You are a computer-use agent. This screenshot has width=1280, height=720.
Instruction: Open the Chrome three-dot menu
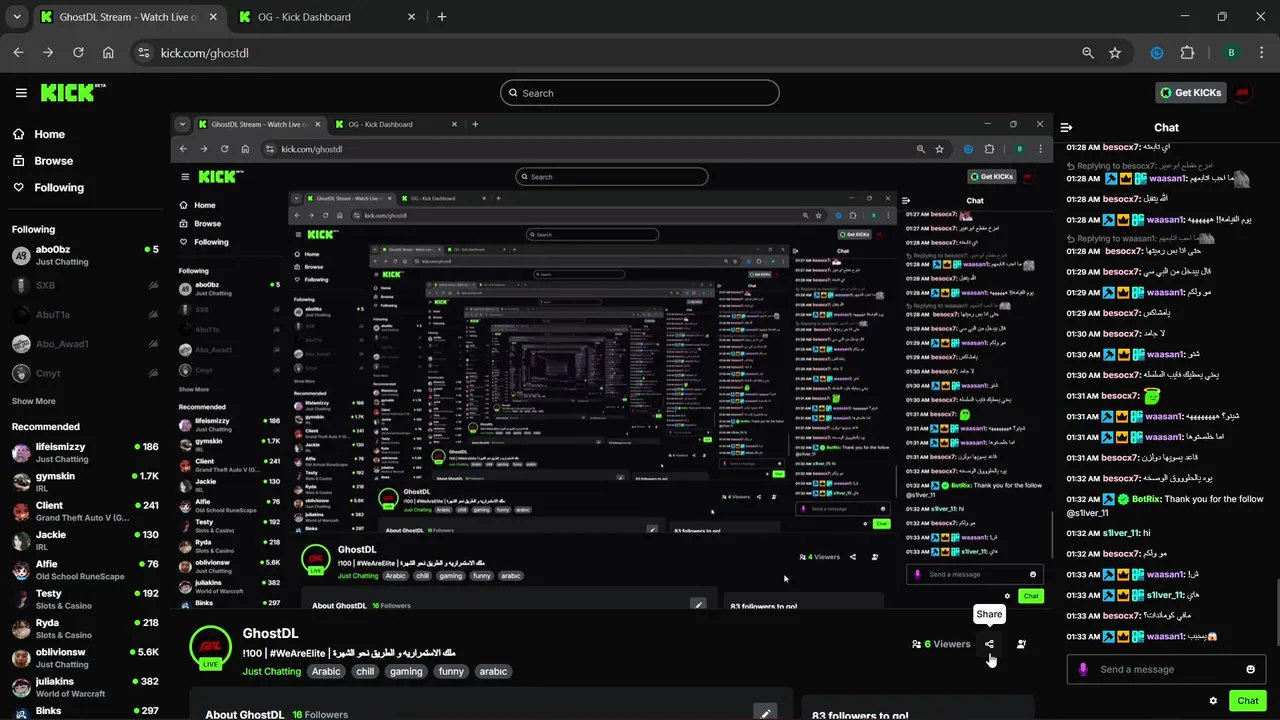point(1261,53)
